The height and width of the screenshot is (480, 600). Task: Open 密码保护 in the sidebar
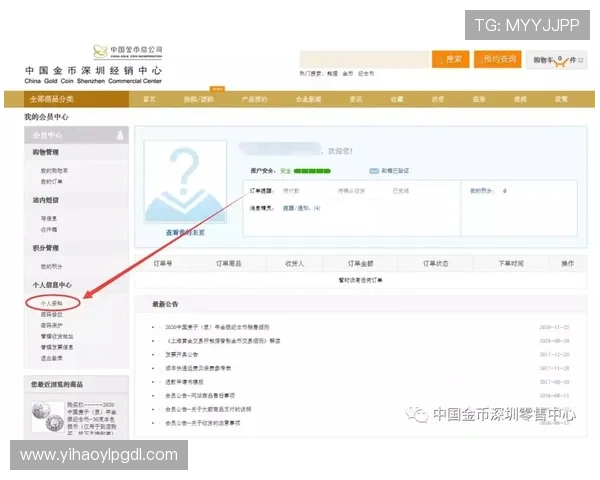coord(52,325)
